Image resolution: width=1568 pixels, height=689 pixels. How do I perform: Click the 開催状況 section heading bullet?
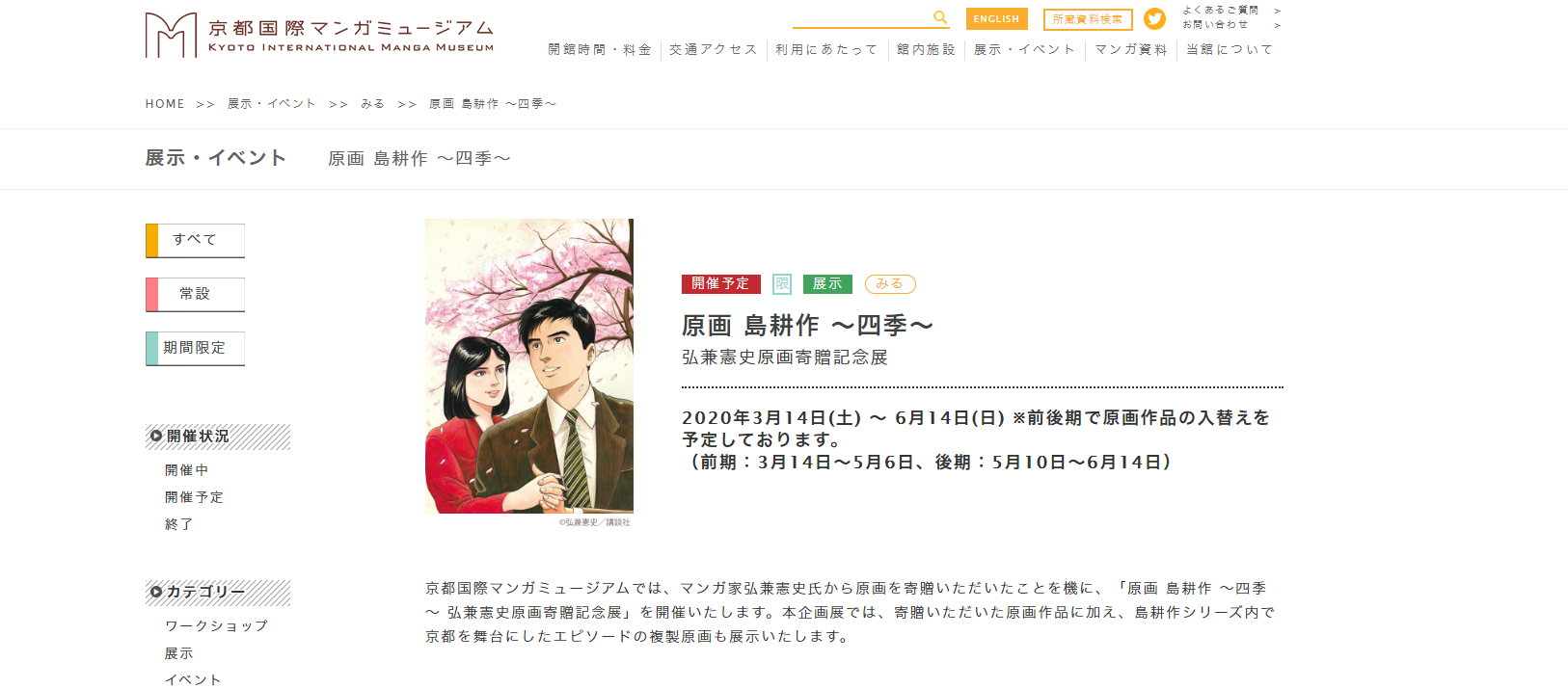click(156, 437)
